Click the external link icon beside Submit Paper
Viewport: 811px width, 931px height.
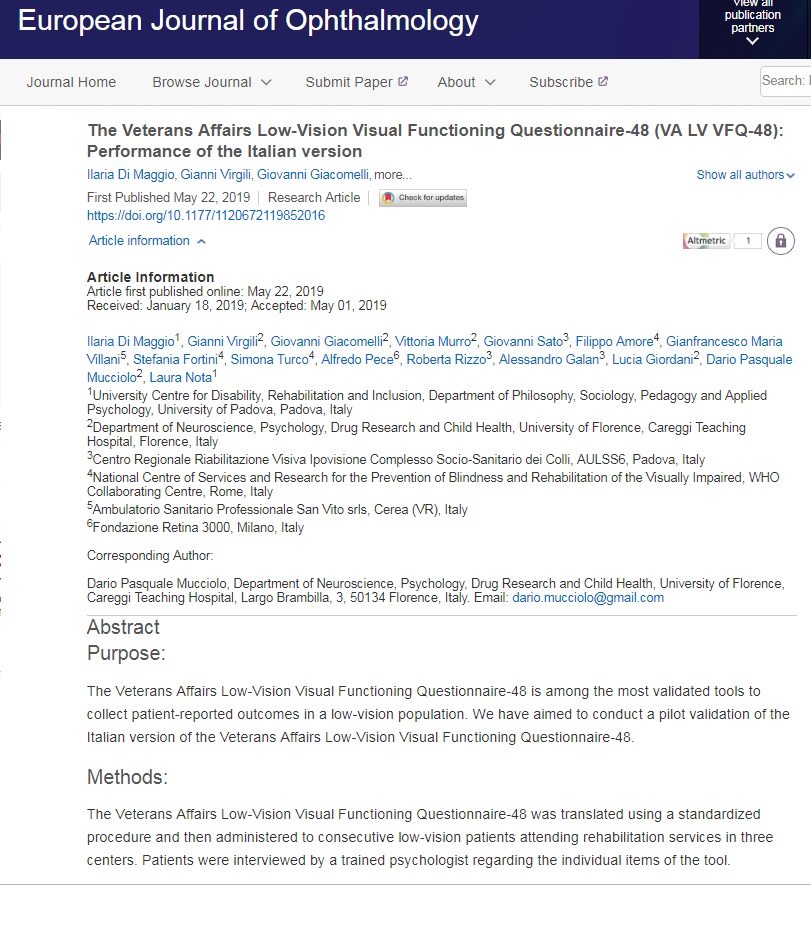[403, 81]
